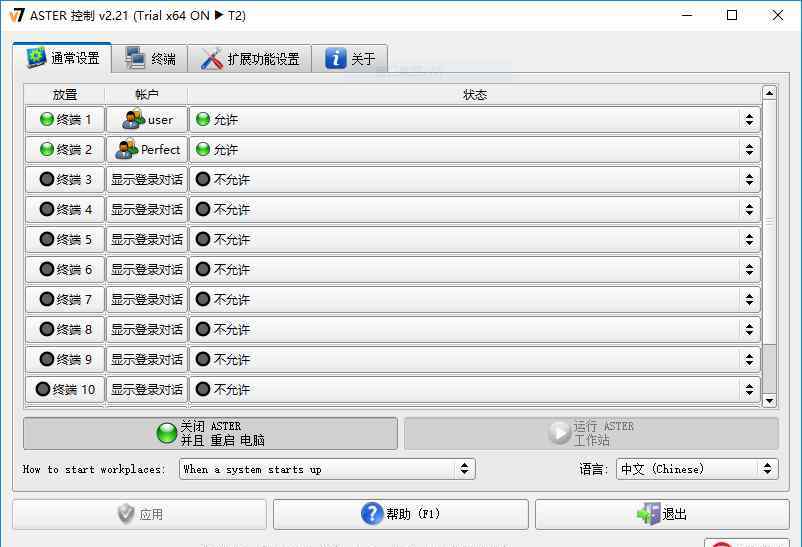Toggle the 终端 3 placement button
The height and width of the screenshot is (547, 802).
65,180
